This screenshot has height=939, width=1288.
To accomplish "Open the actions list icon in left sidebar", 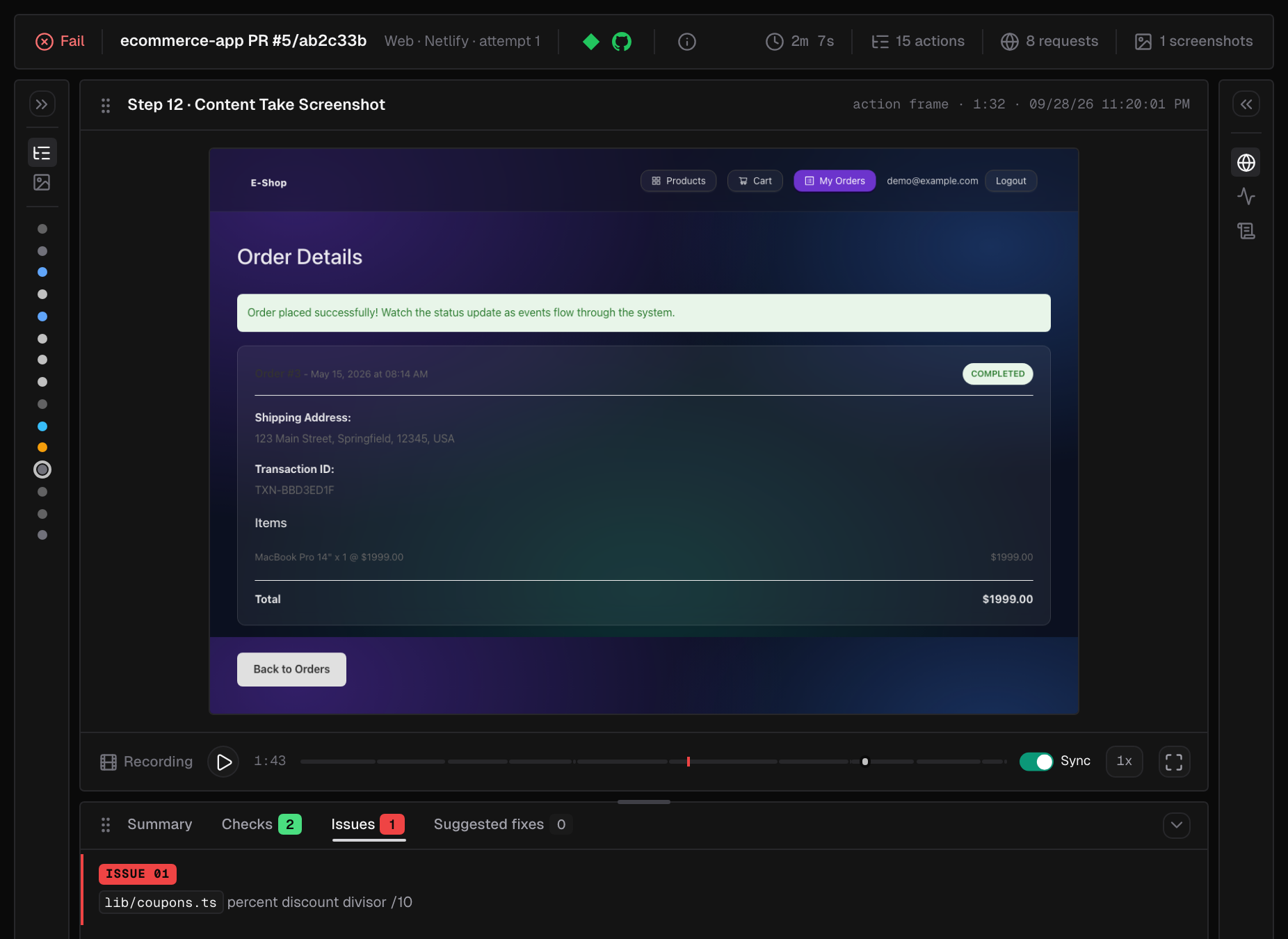I will [42, 153].
